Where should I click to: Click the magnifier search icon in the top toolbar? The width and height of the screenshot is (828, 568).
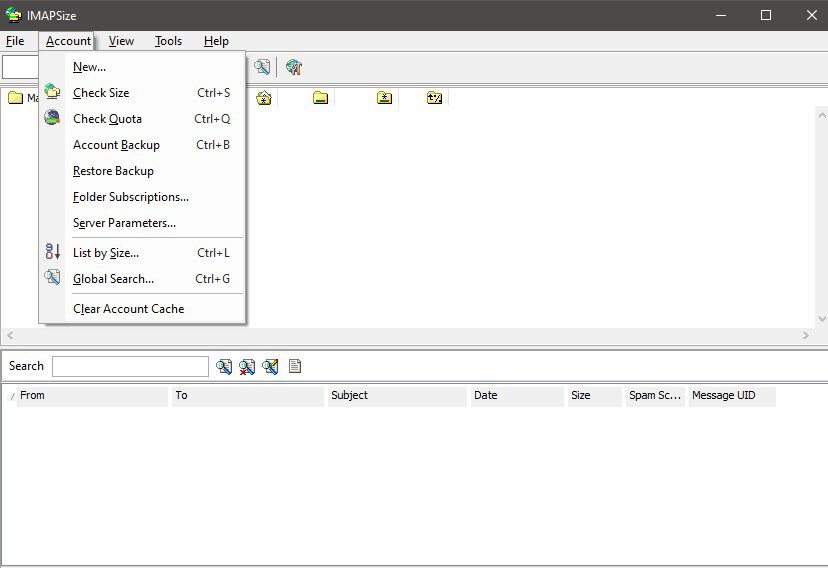pos(262,67)
